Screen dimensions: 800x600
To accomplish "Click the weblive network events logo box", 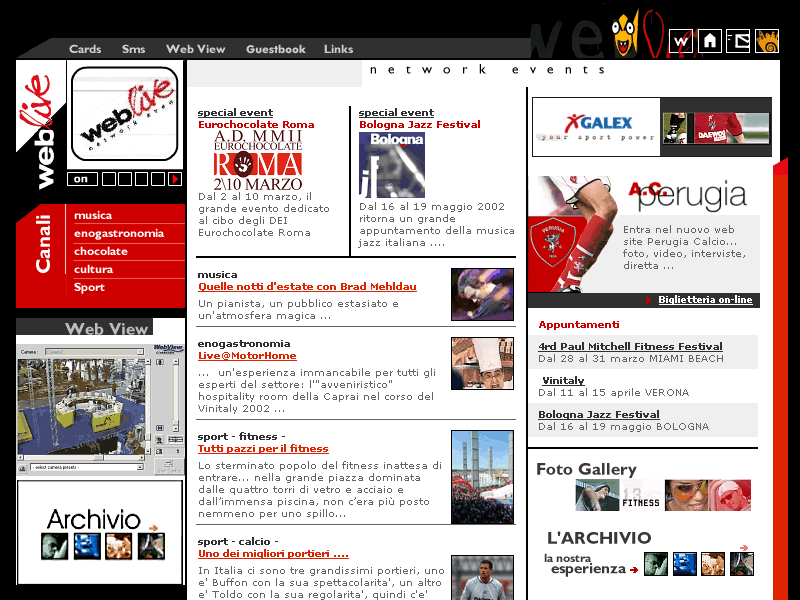I will pos(125,114).
